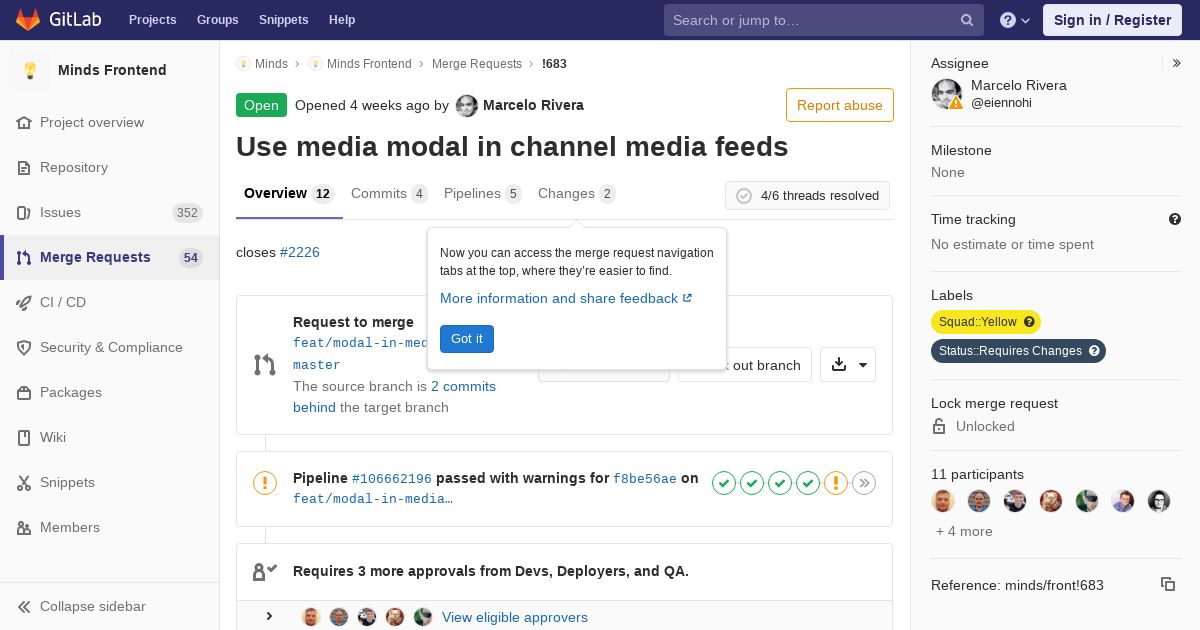
Task: Switch to the Commits tab
Action: click(x=389, y=194)
